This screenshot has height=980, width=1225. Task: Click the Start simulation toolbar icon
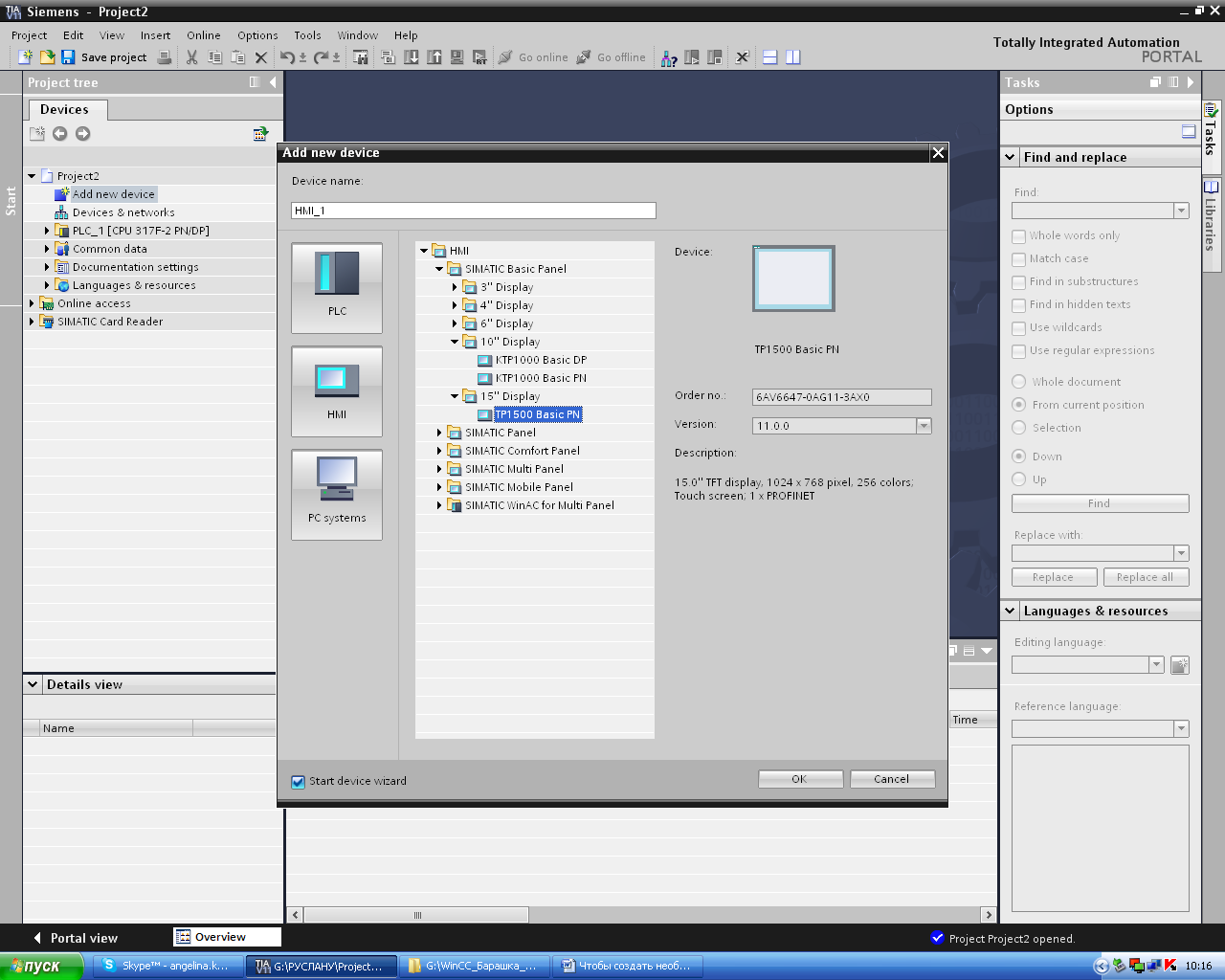(457, 57)
